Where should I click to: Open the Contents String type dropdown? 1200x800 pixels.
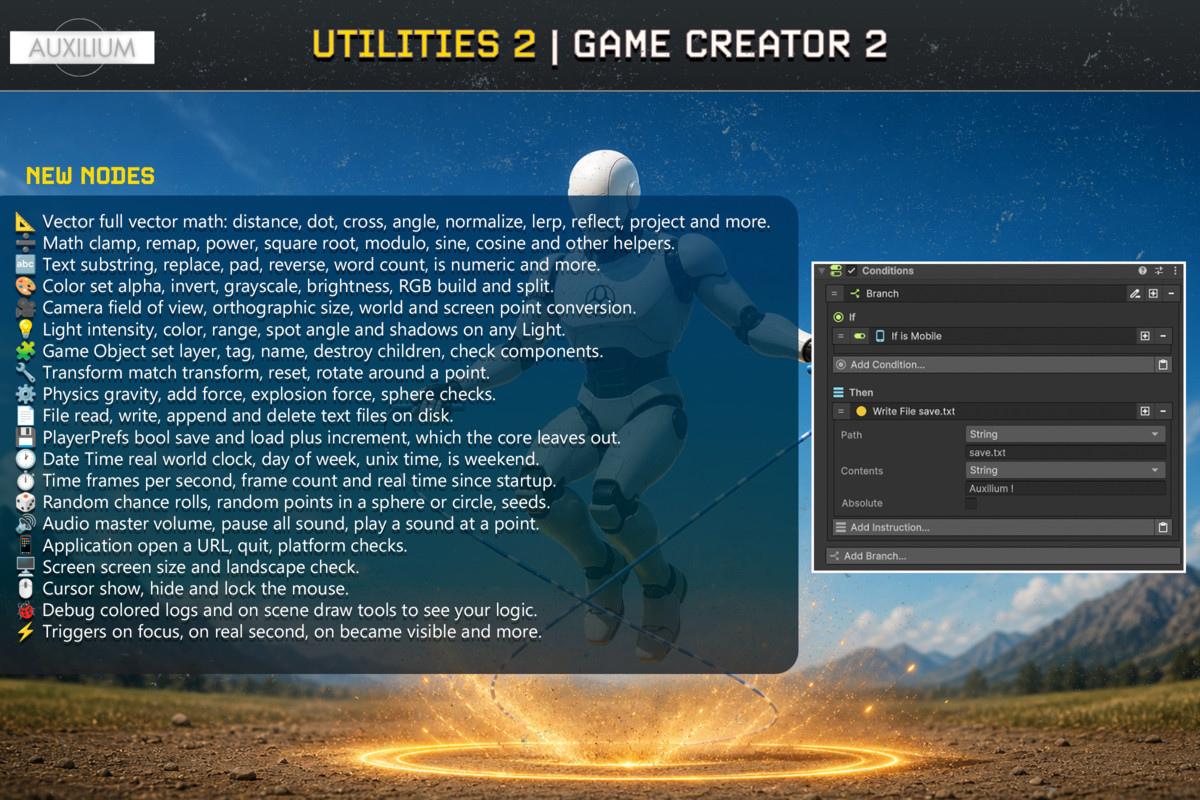(x=1066, y=470)
